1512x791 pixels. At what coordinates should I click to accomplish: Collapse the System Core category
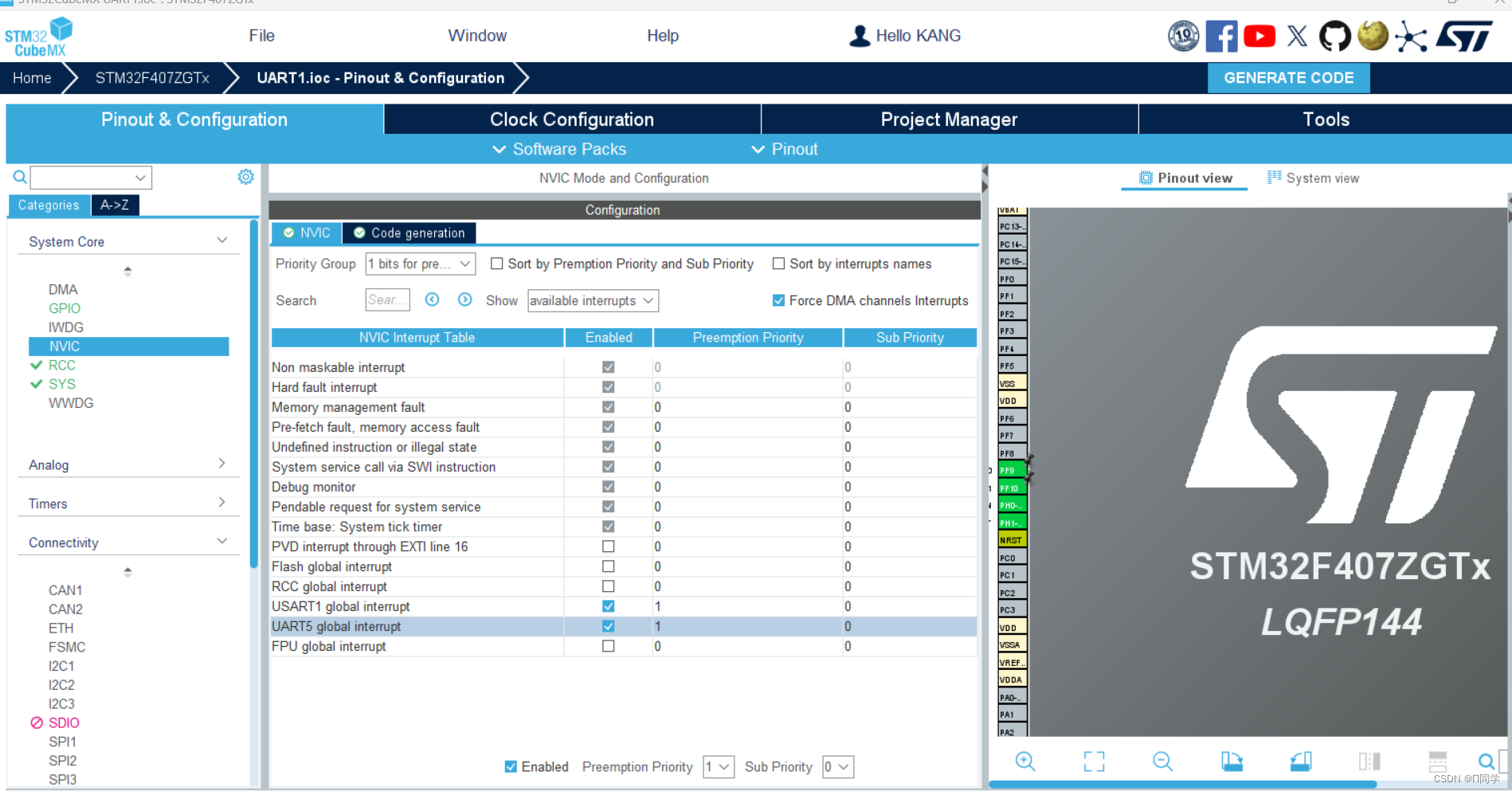[x=222, y=241]
